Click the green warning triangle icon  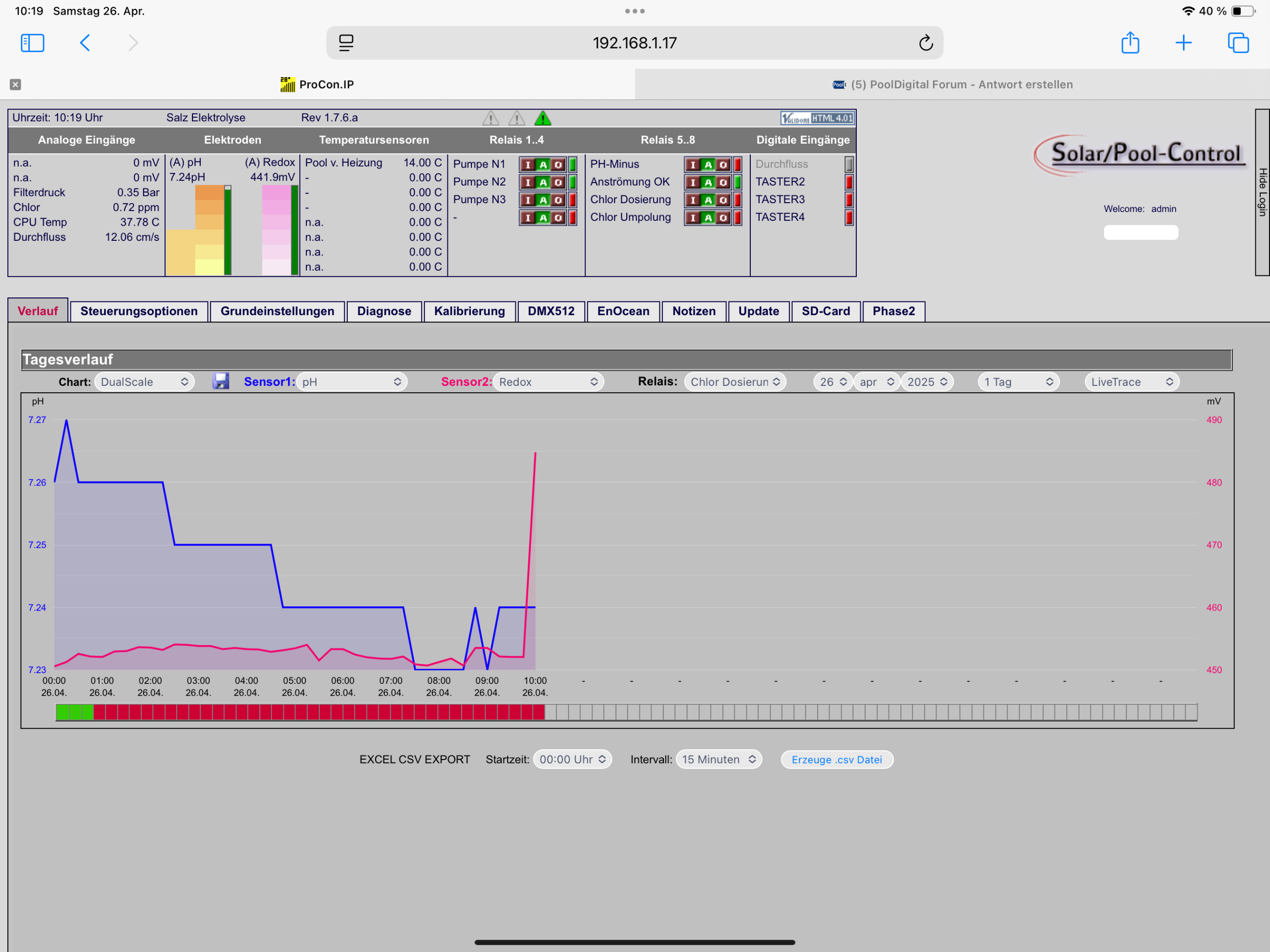point(543,118)
